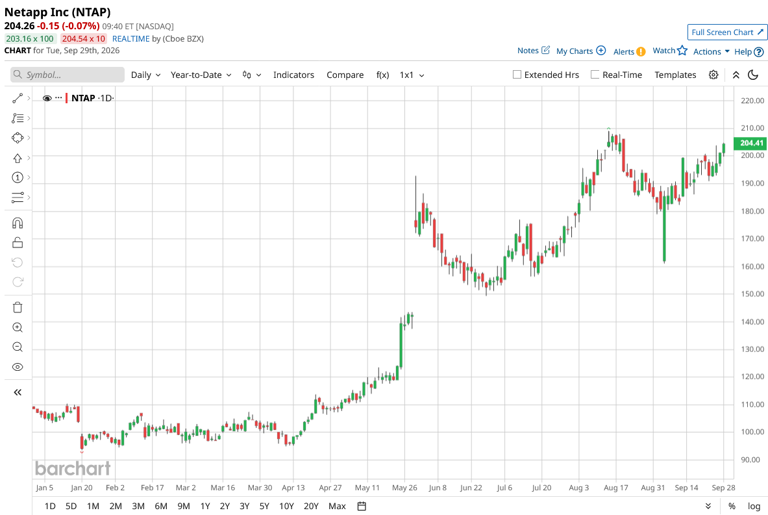The image size is (768, 515).
Task: Select the 2M time range
Action: [x=116, y=506]
